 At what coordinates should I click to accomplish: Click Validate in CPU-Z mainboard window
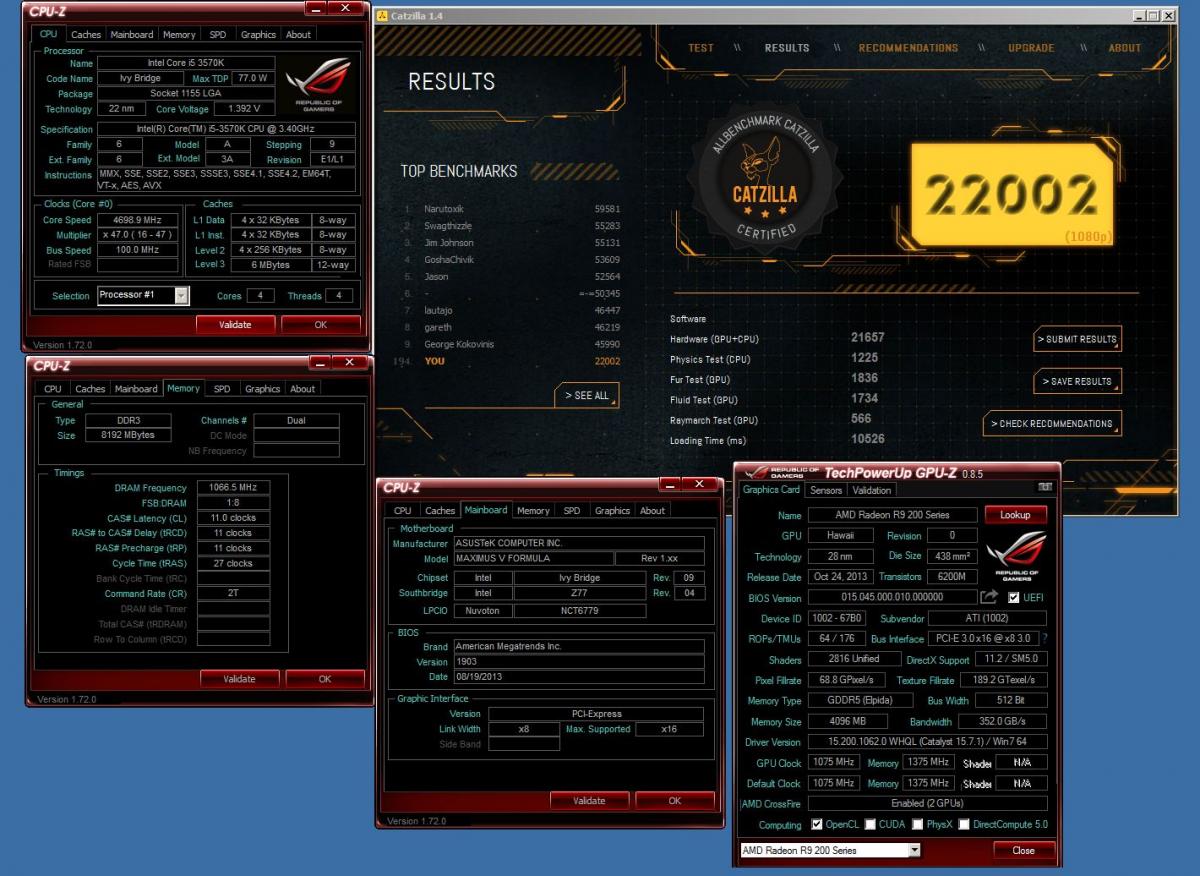pyautogui.click(x=589, y=800)
